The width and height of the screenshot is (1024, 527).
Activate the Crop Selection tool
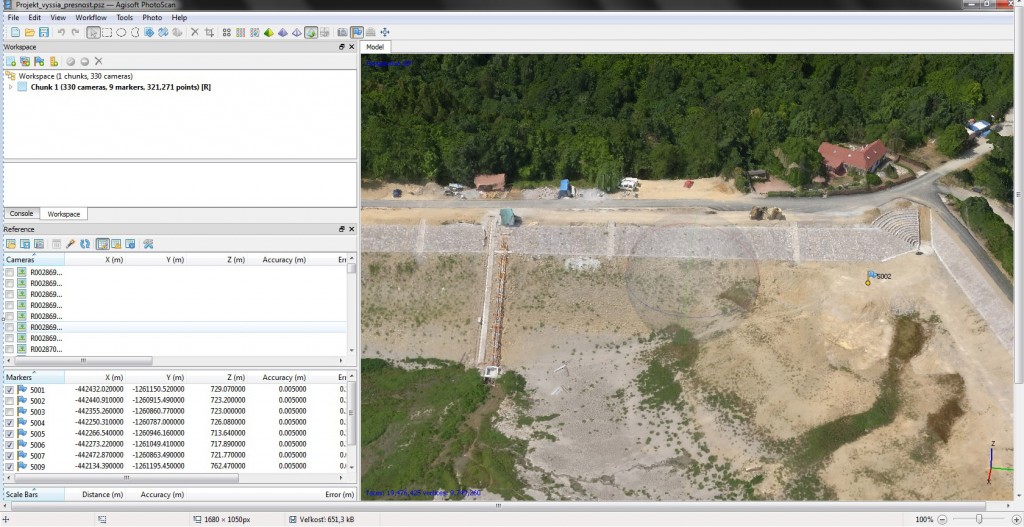point(209,33)
